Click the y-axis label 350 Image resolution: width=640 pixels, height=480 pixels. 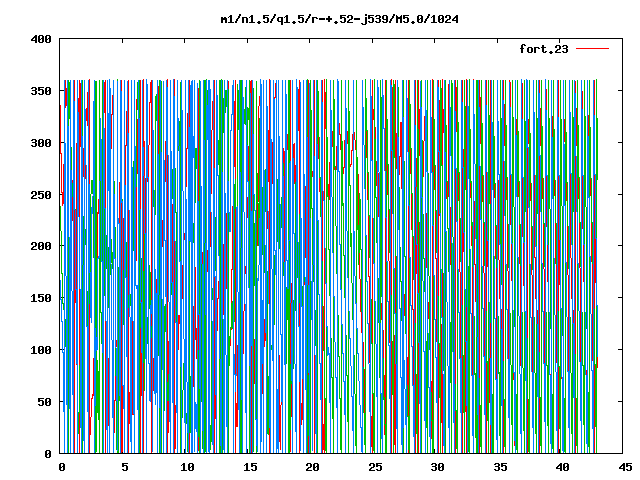point(41,91)
